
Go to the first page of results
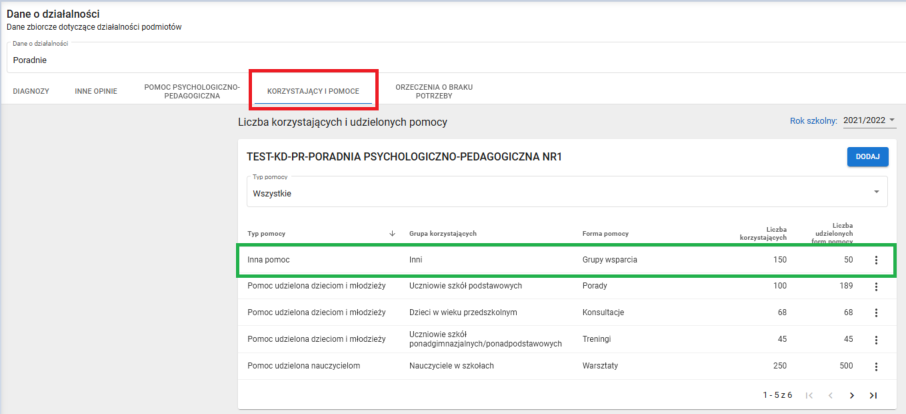[x=808, y=396]
